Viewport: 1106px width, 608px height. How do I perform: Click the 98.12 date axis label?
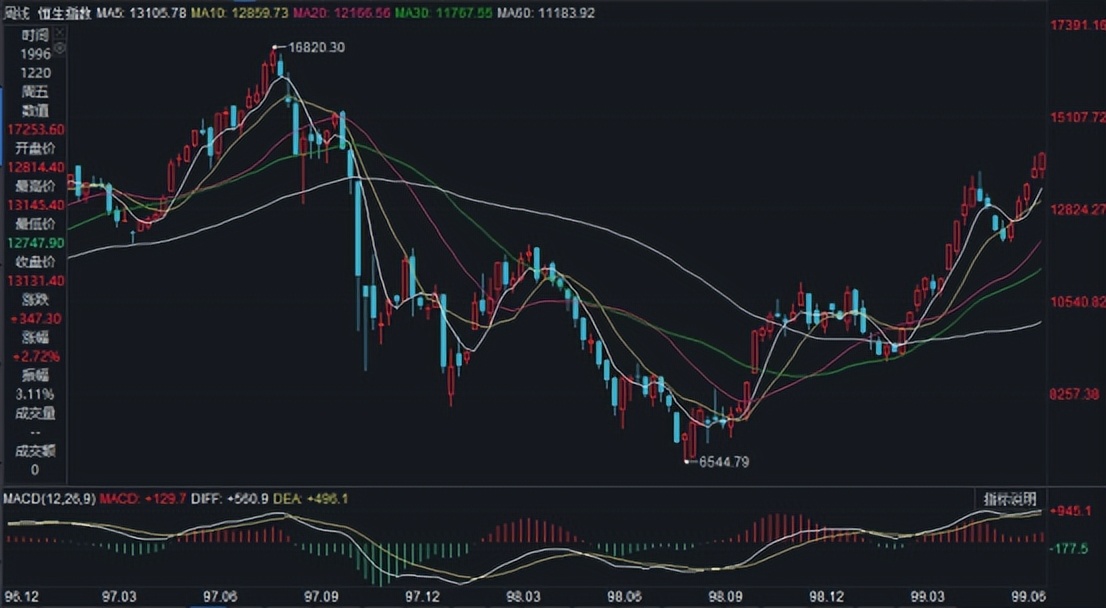827,597
